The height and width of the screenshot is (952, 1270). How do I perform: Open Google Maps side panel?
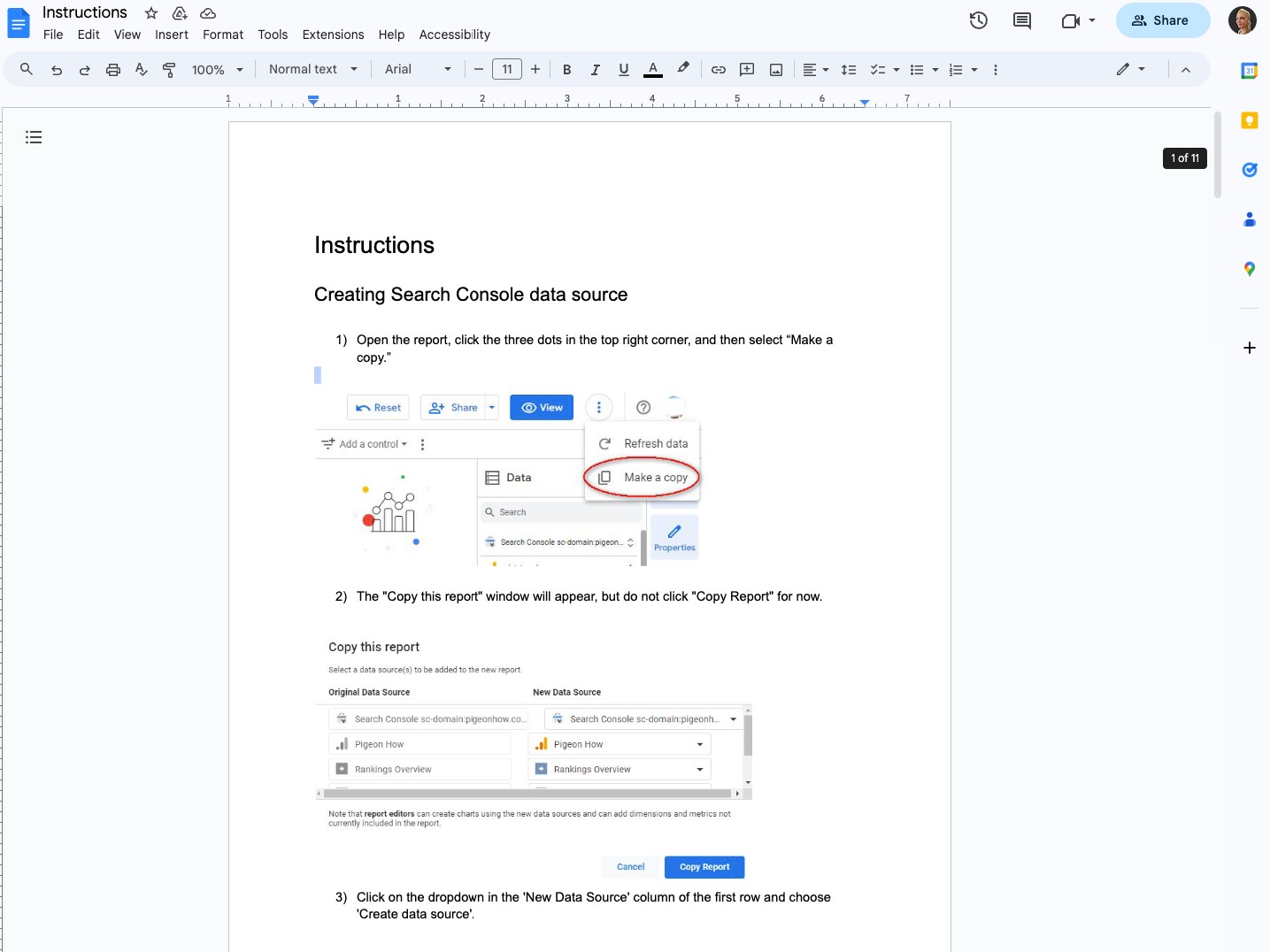1249,269
